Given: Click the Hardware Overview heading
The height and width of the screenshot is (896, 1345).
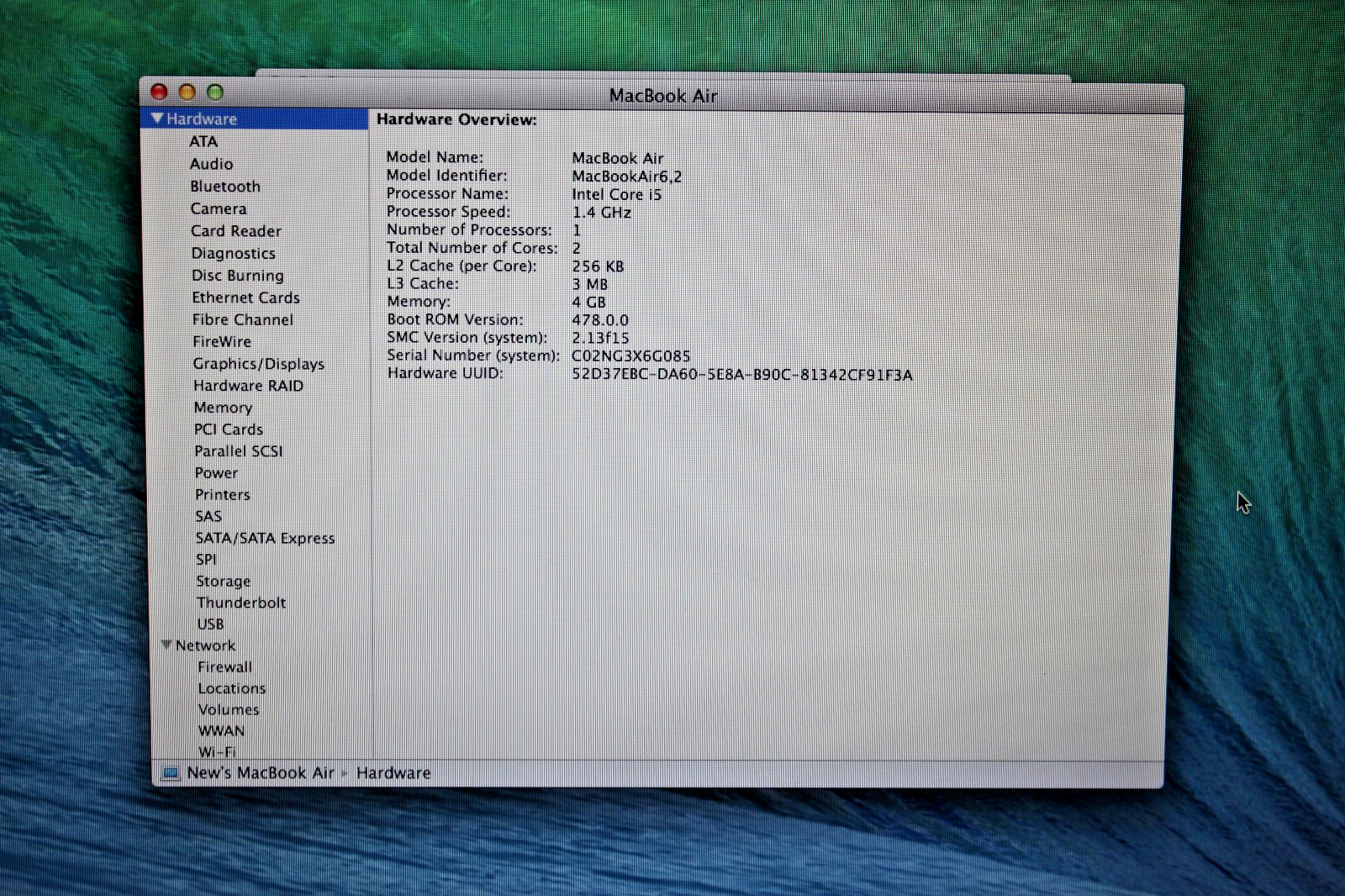Looking at the screenshot, I should [x=456, y=119].
